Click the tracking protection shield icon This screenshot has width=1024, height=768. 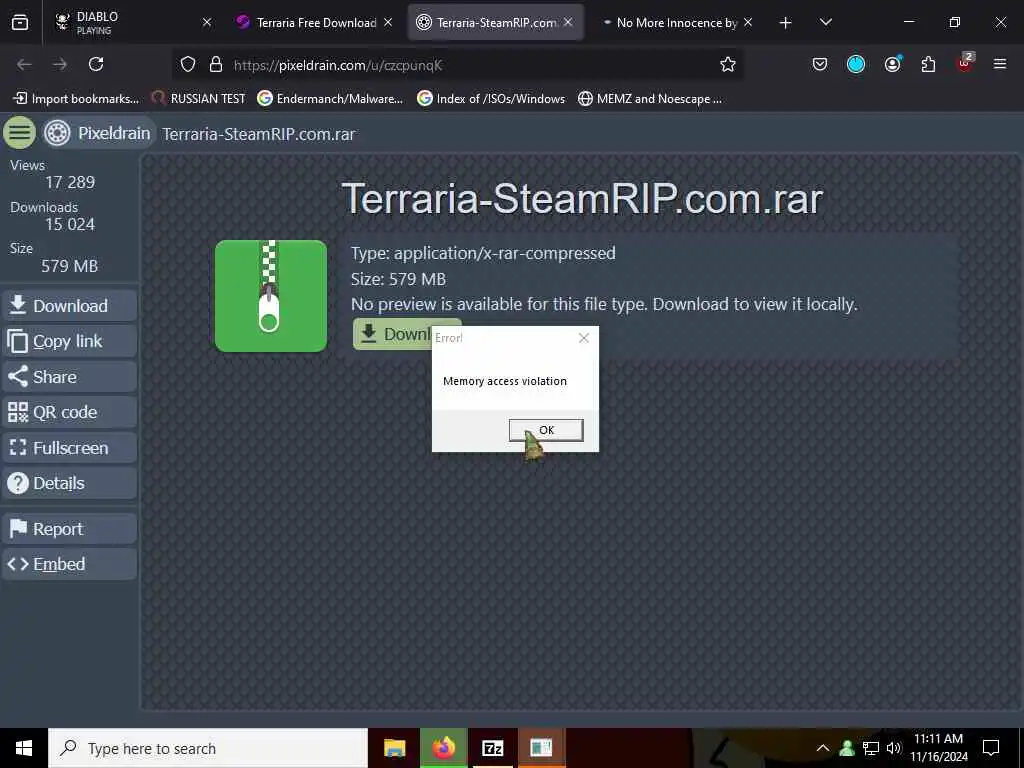[x=188, y=64]
